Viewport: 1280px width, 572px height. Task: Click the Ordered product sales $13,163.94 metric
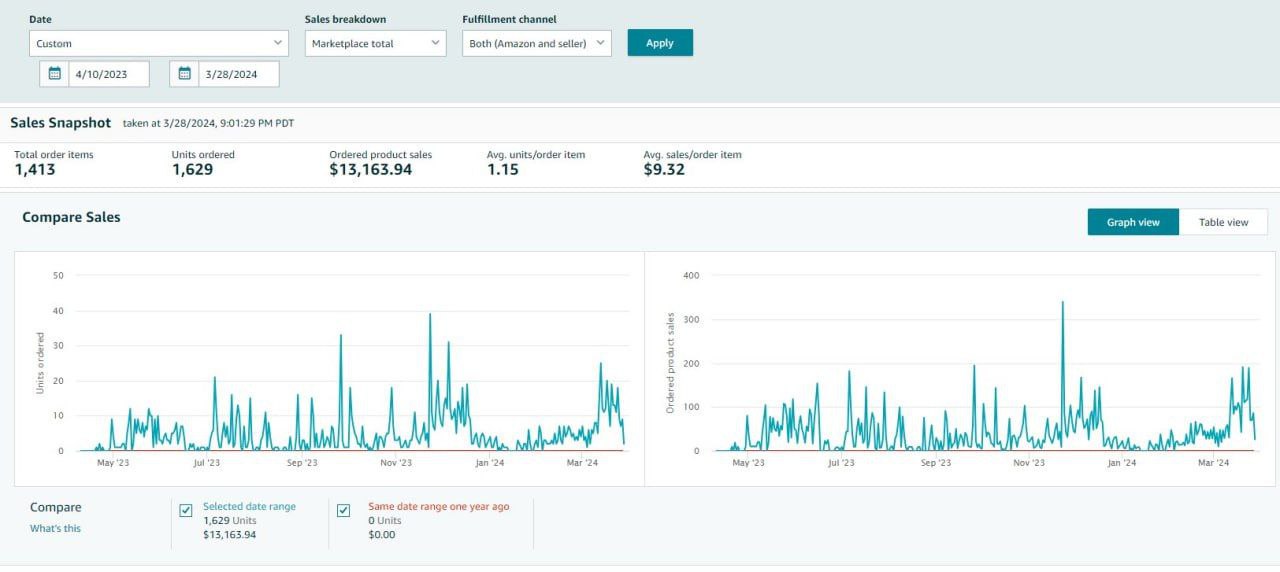coord(370,170)
